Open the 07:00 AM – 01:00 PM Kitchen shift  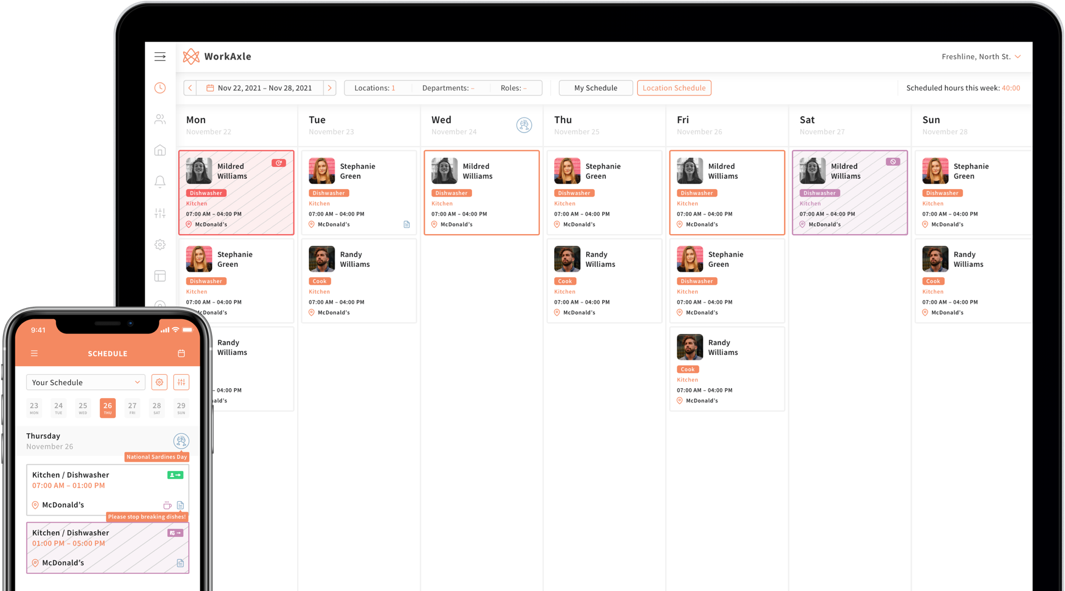107,490
